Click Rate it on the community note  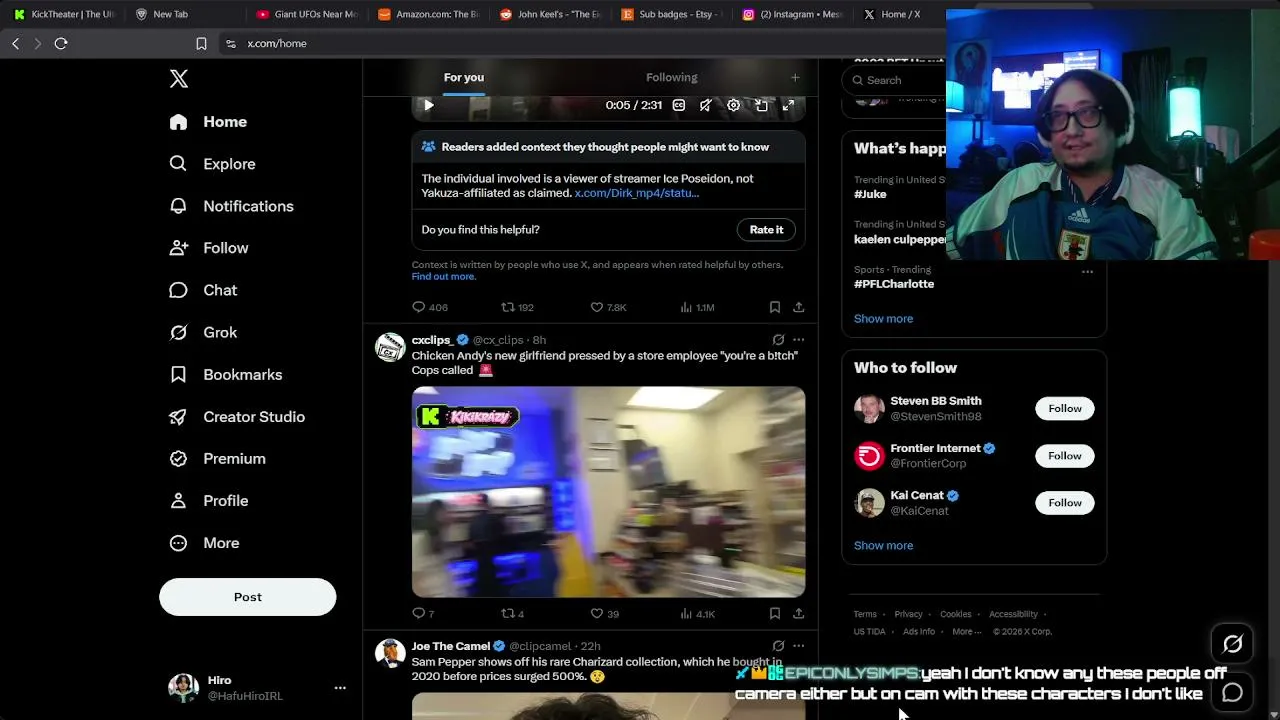click(767, 230)
